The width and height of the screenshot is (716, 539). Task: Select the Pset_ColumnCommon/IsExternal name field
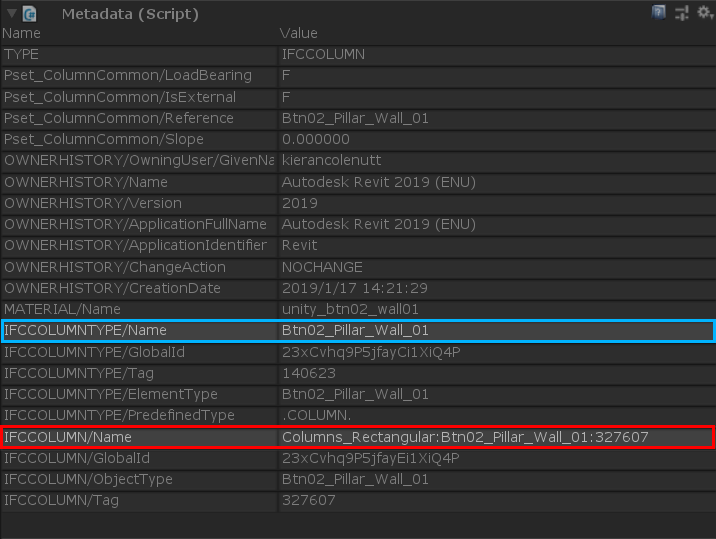point(139,97)
